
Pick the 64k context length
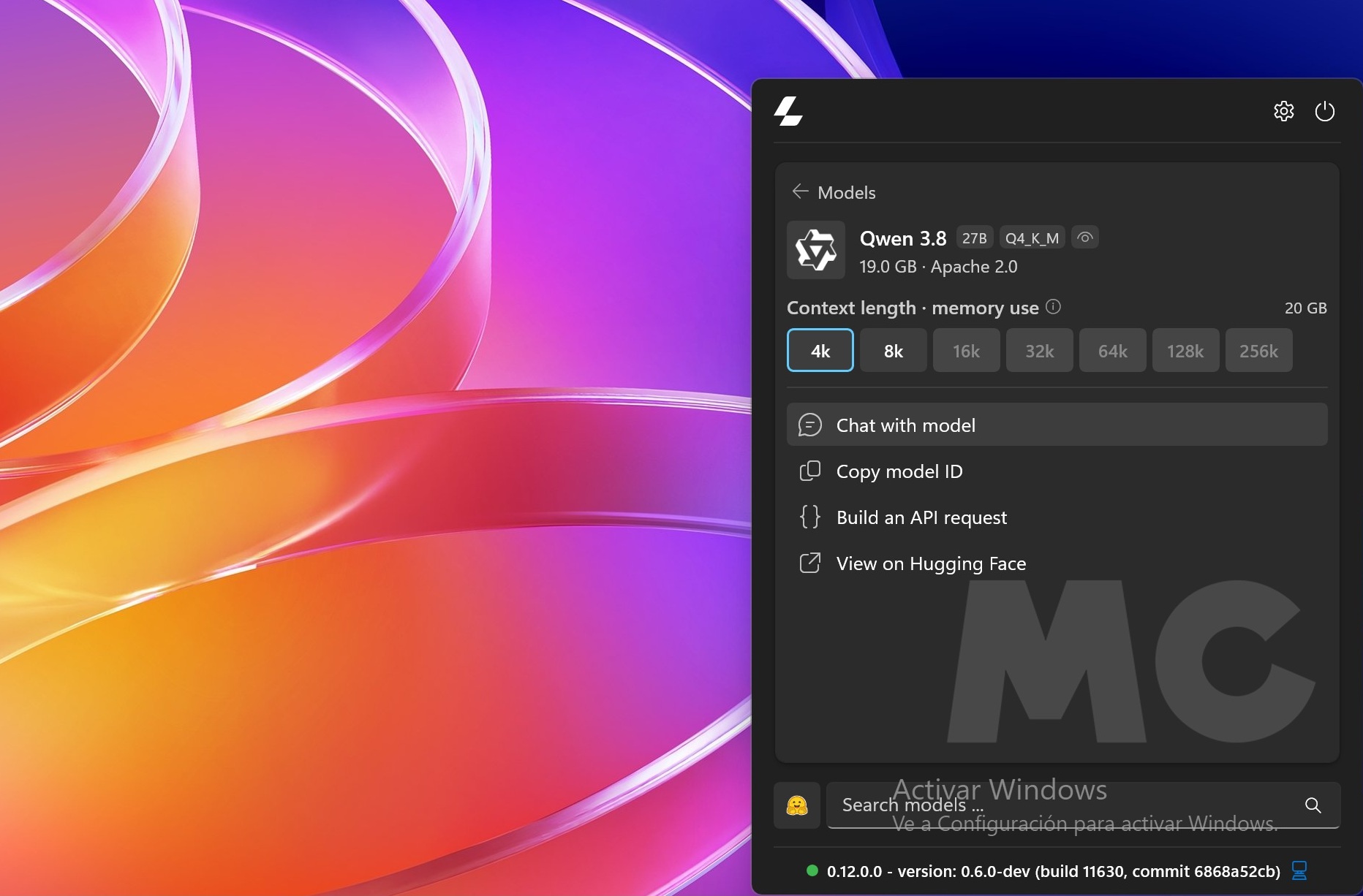pyautogui.click(x=1113, y=350)
